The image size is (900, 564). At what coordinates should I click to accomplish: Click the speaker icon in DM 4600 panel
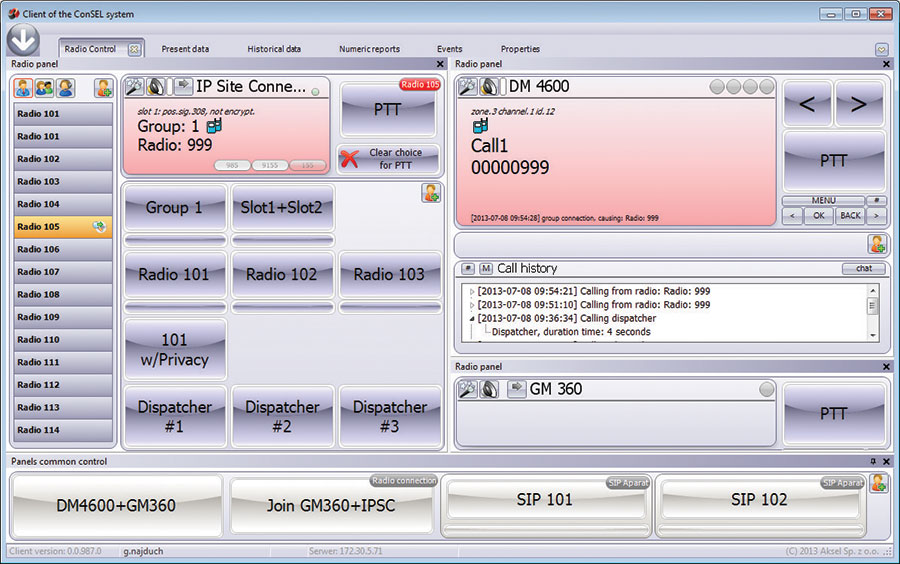[x=489, y=87]
